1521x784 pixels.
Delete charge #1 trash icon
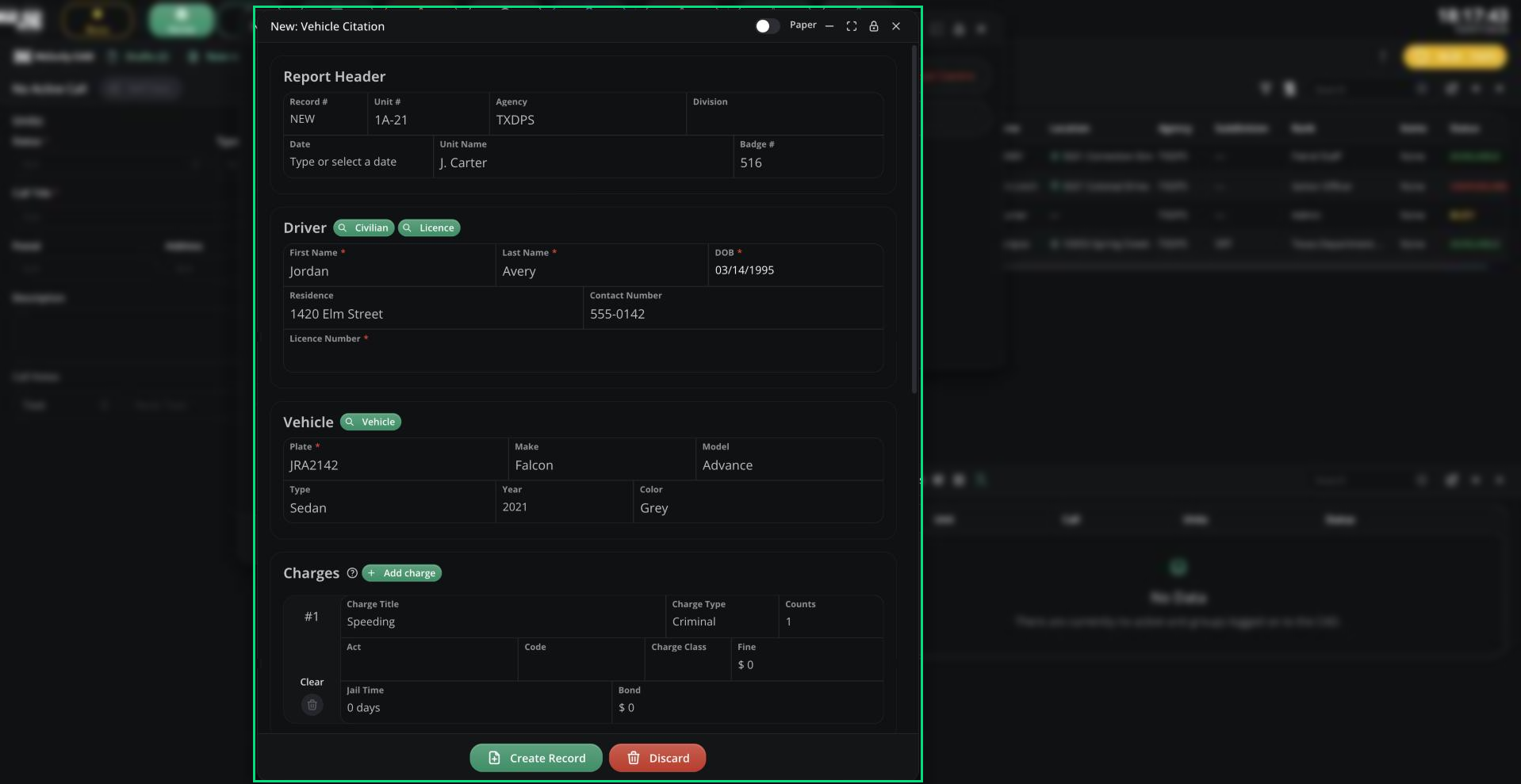pos(312,705)
